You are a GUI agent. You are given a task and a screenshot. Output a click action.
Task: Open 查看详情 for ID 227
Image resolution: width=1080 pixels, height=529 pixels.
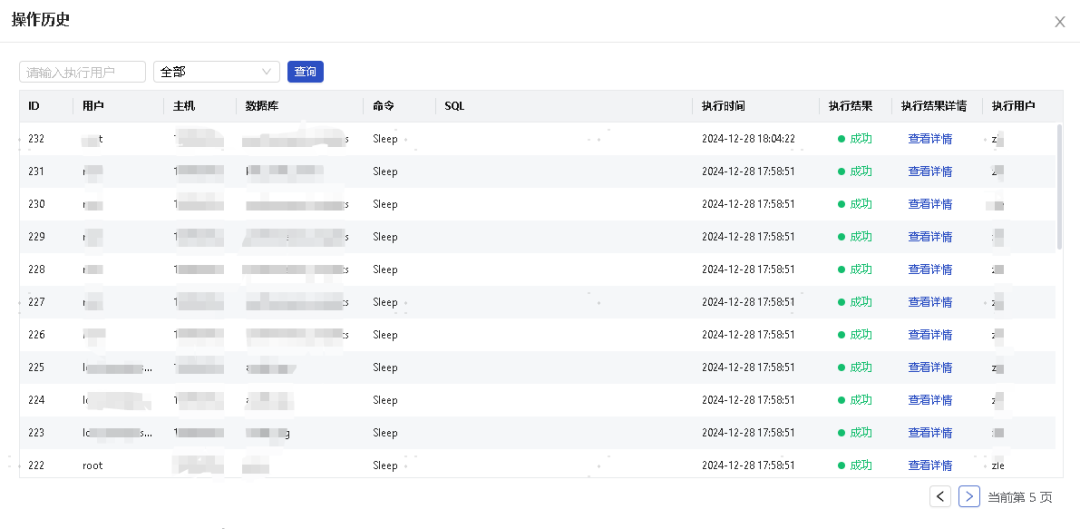point(930,302)
